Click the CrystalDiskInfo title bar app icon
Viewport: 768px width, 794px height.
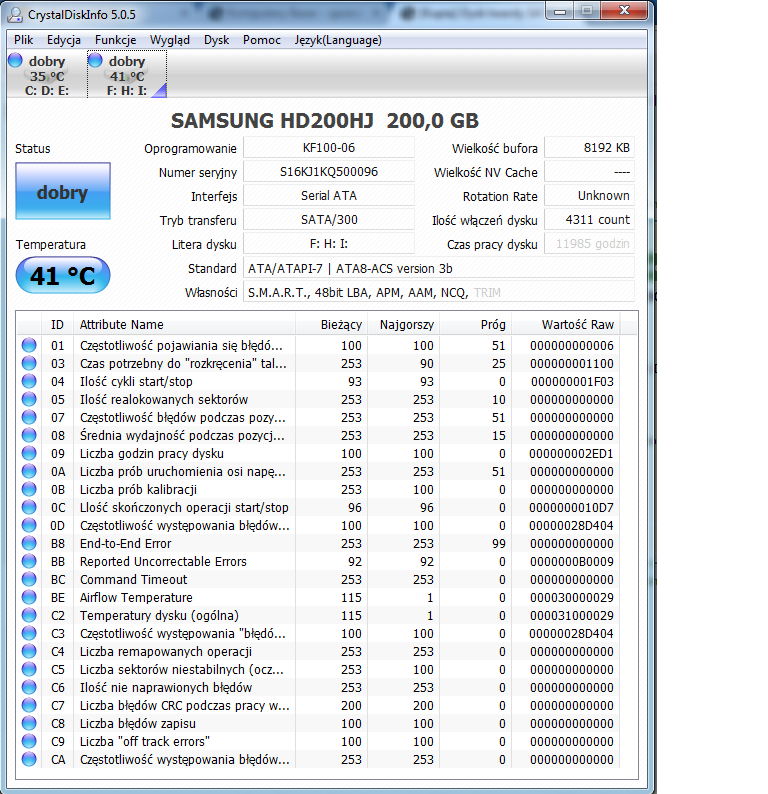click(16, 15)
